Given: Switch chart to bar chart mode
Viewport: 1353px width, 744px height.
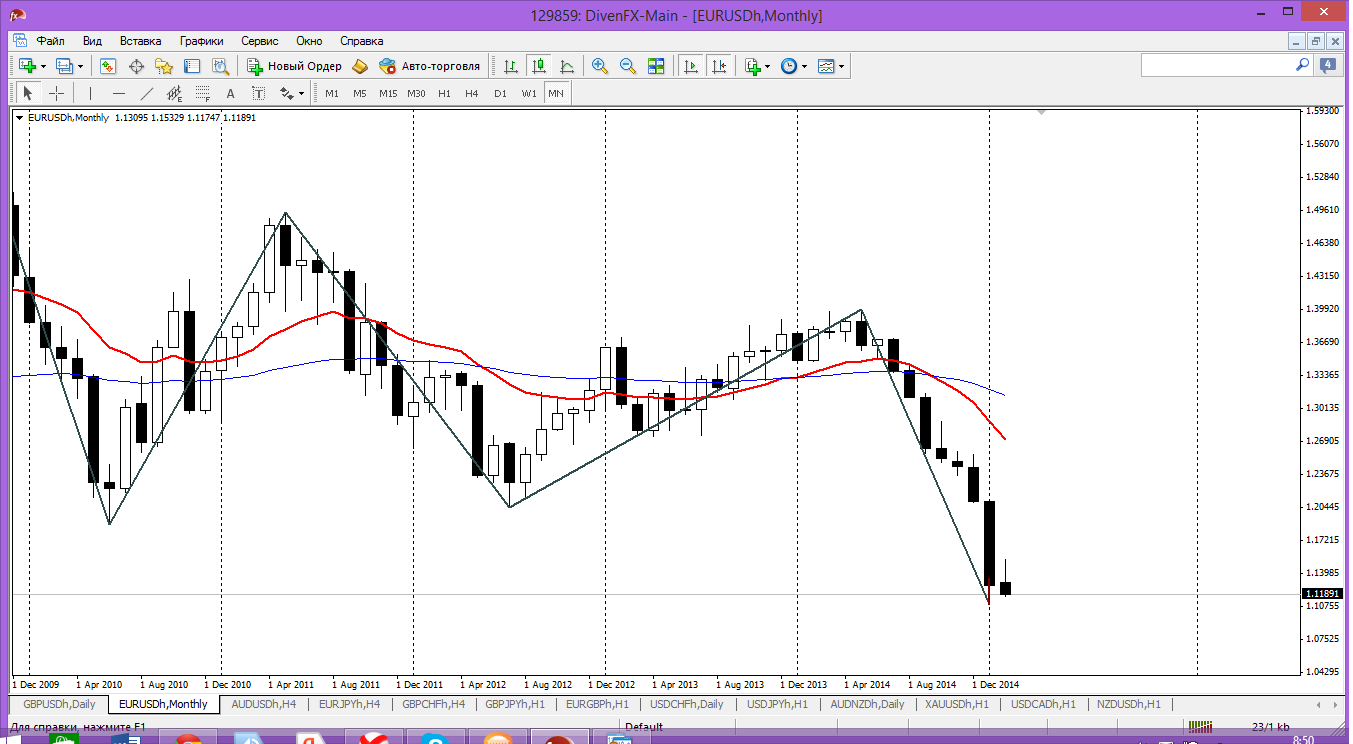Looking at the screenshot, I should [511, 66].
